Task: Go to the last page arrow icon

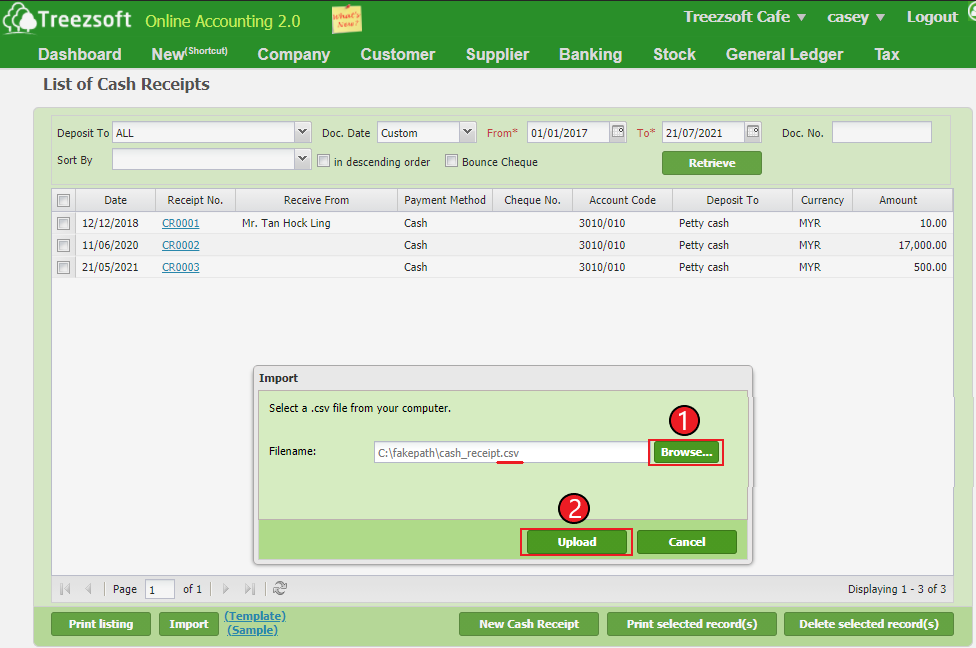Action: pos(250,589)
